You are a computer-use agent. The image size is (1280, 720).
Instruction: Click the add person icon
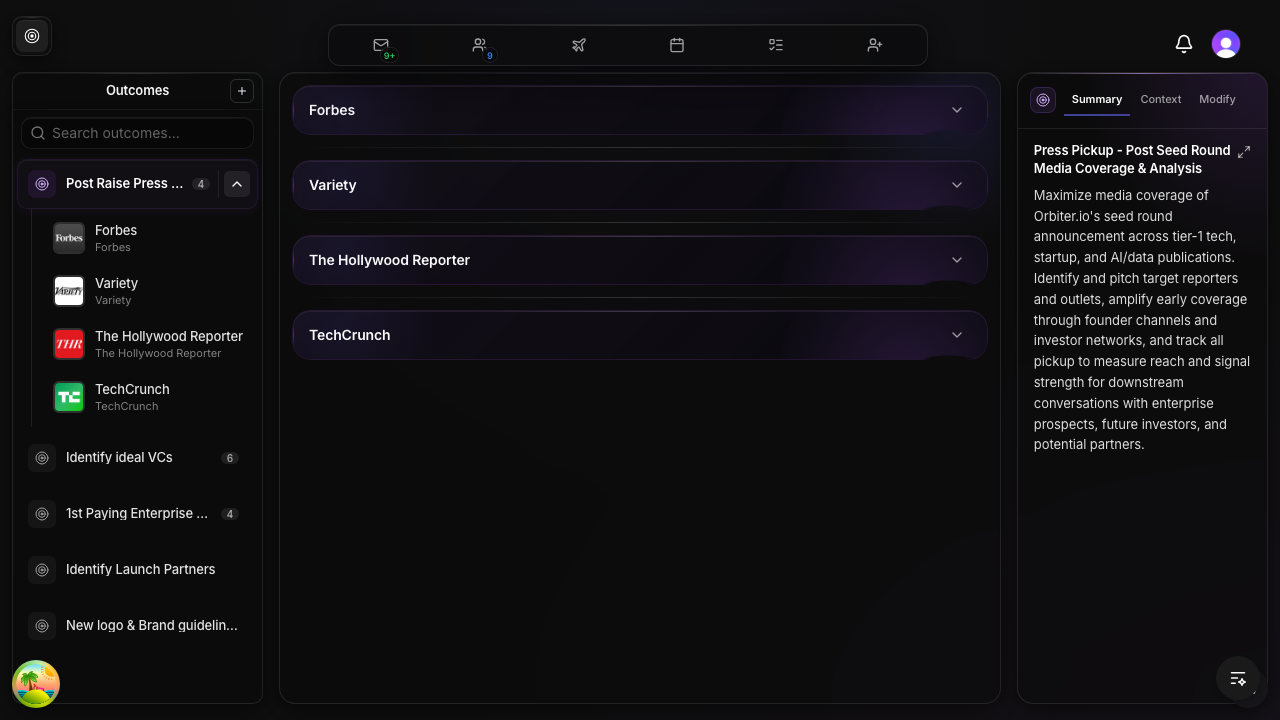click(x=874, y=45)
